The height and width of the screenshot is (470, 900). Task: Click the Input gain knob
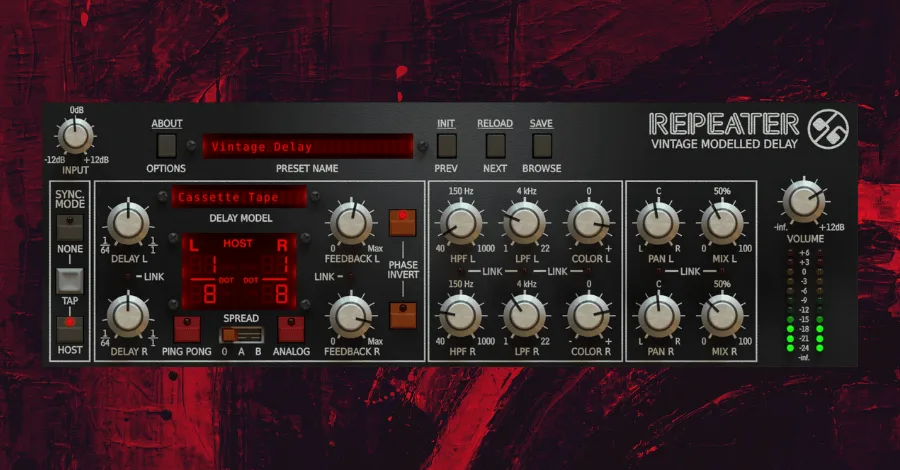(75, 137)
